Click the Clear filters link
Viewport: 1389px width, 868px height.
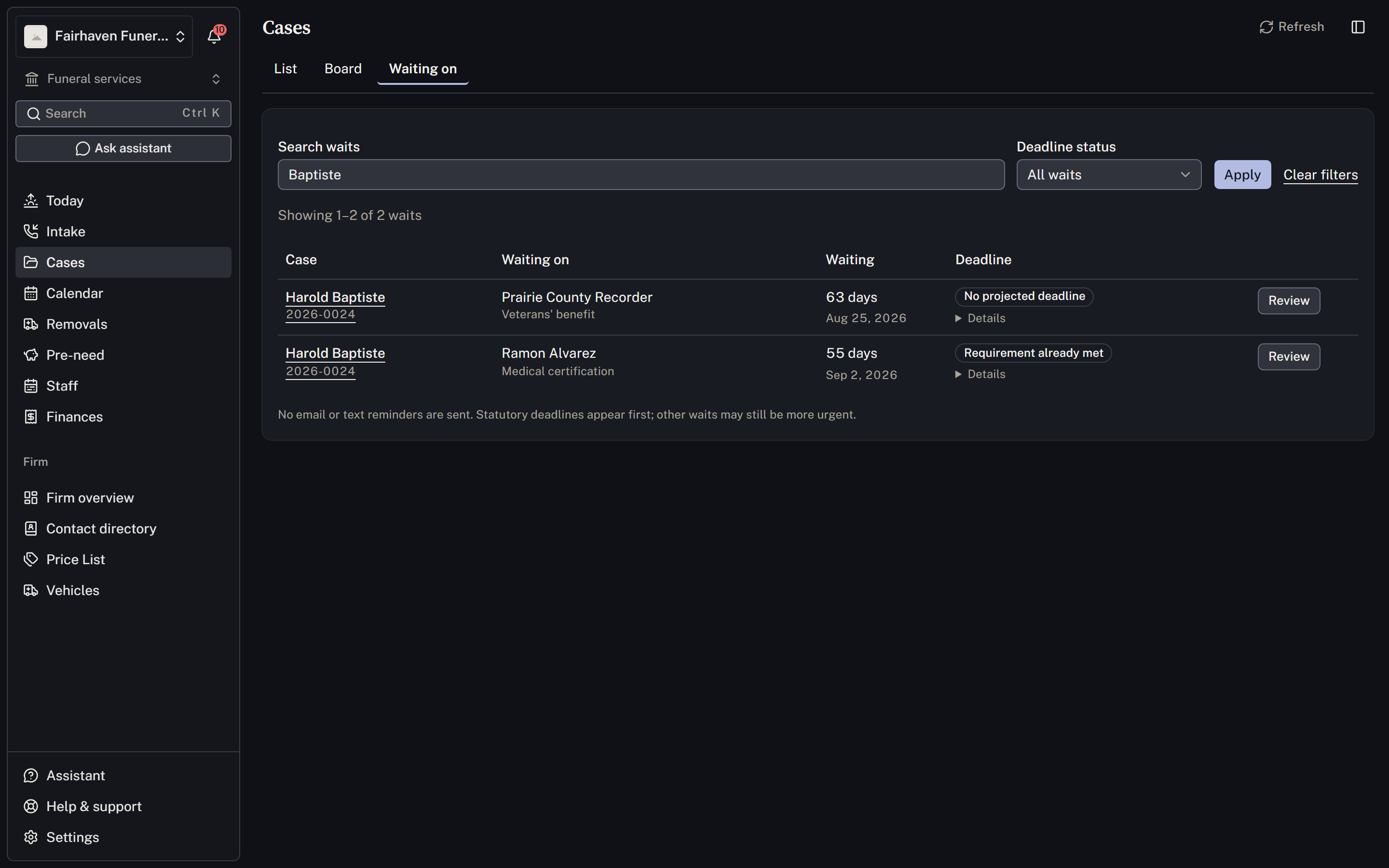click(1320, 175)
